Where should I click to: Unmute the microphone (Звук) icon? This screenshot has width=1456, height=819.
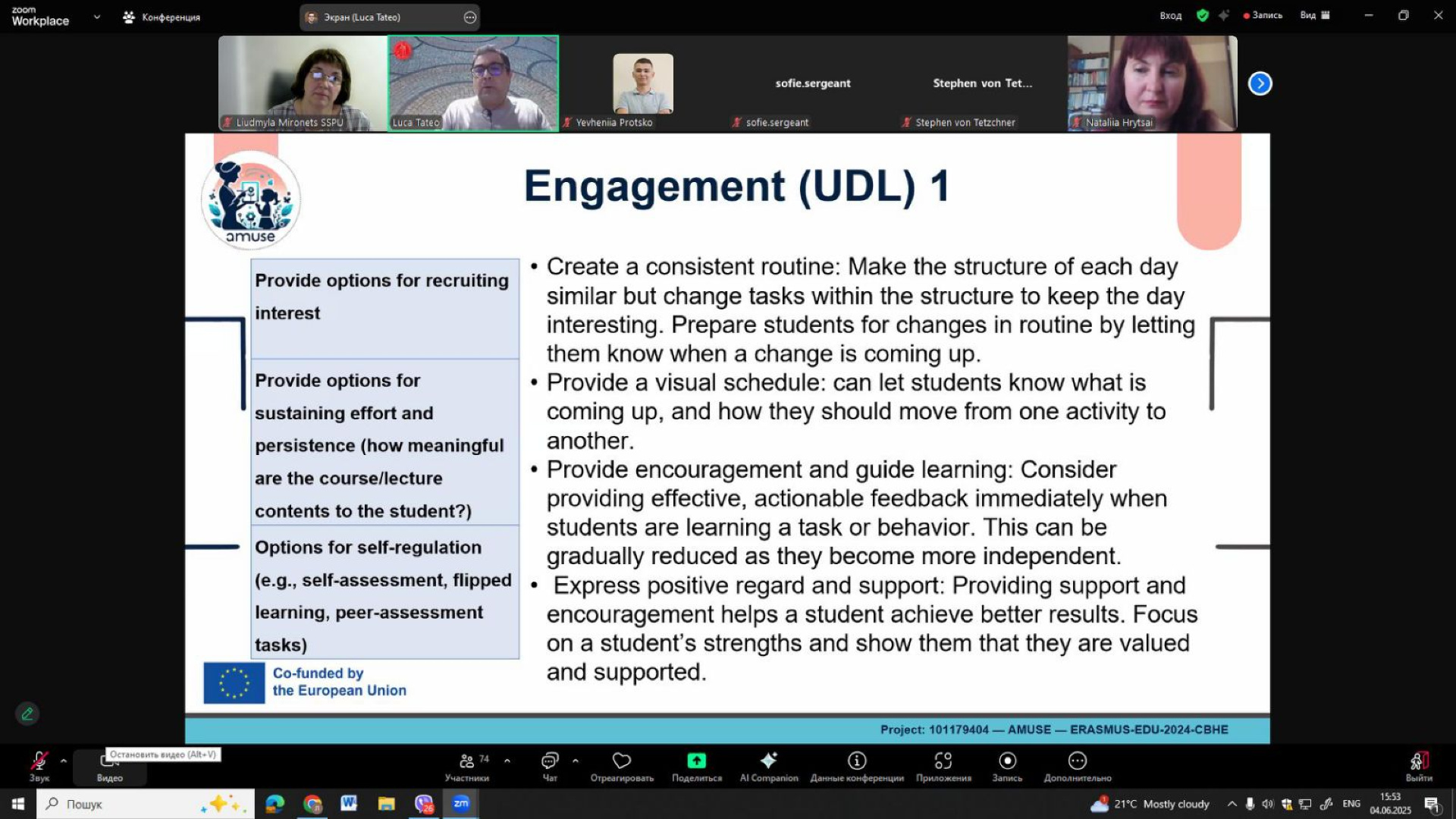click(x=39, y=761)
